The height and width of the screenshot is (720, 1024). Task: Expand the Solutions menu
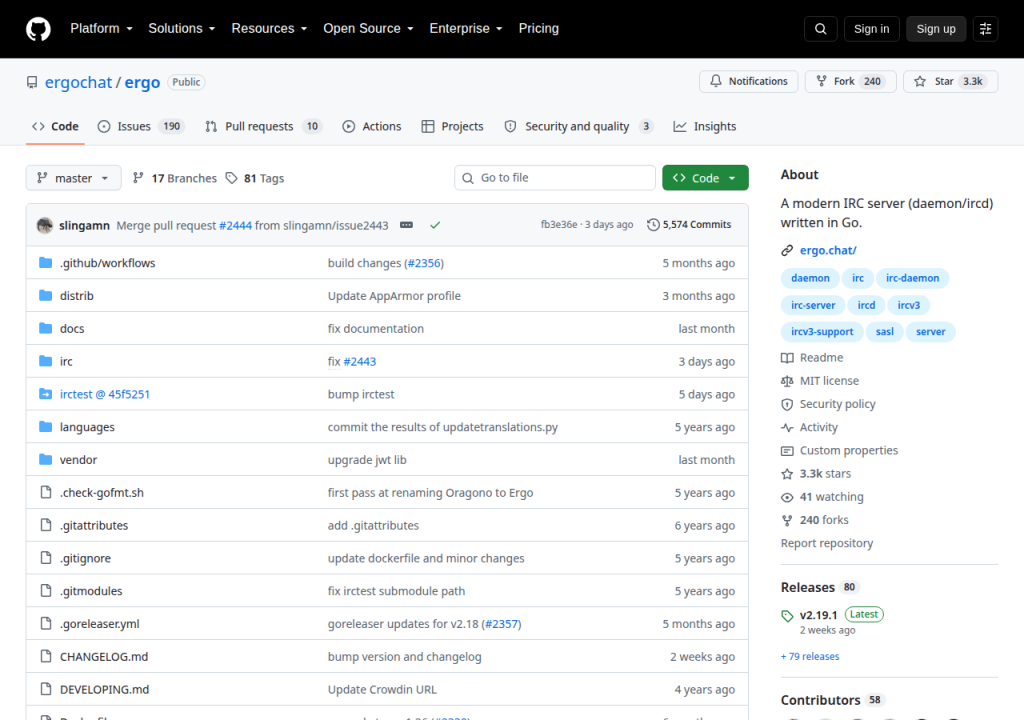pos(182,29)
